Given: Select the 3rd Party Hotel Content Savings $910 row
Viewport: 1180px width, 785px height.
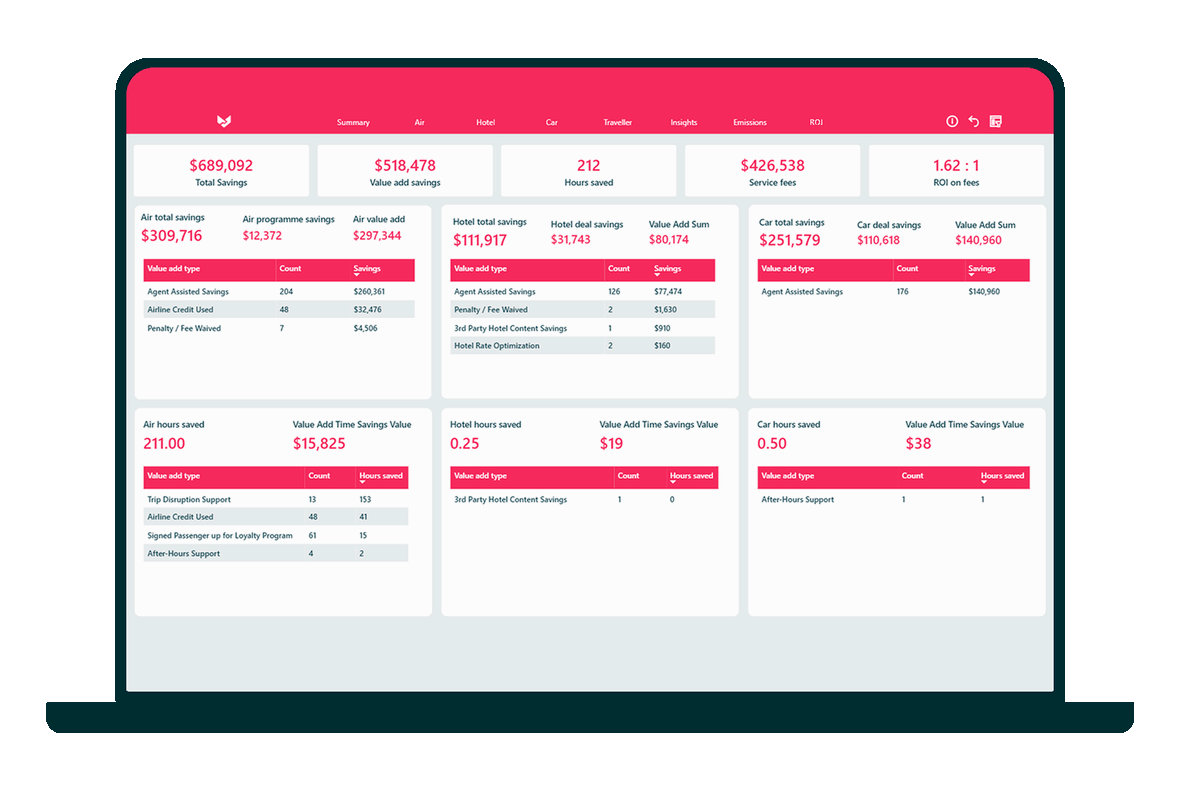Looking at the screenshot, I should pos(582,328).
